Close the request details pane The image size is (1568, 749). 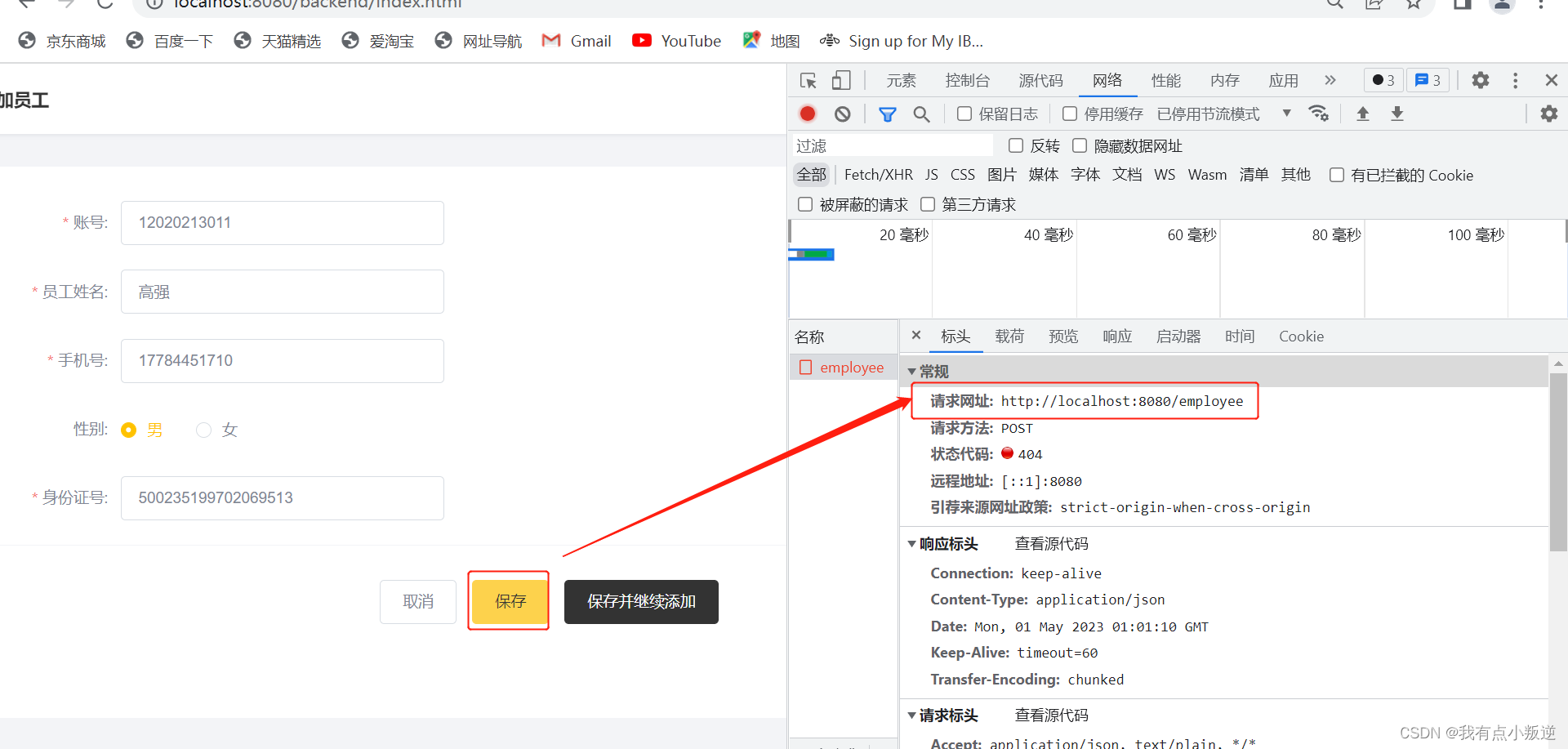point(916,335)
